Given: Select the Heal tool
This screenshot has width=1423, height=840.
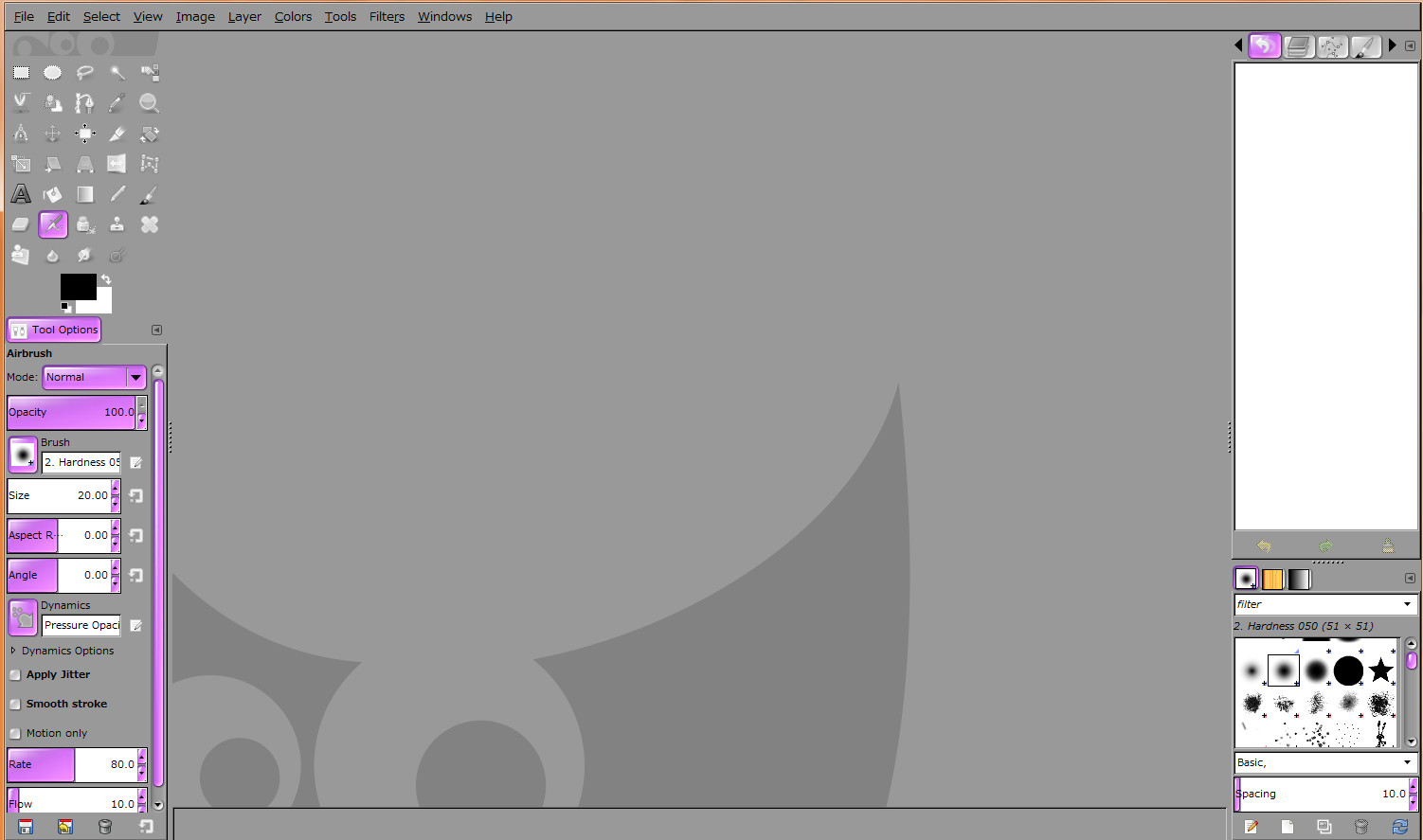Looking at the screenshot, I should tap(150, 224).
